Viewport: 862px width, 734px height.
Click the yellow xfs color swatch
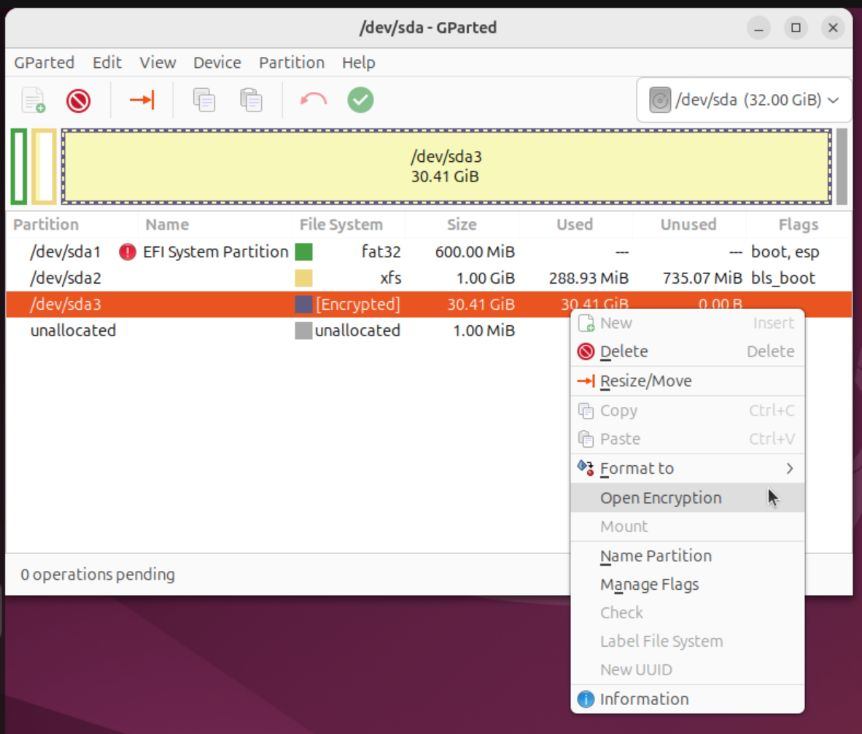pos(303,278)
